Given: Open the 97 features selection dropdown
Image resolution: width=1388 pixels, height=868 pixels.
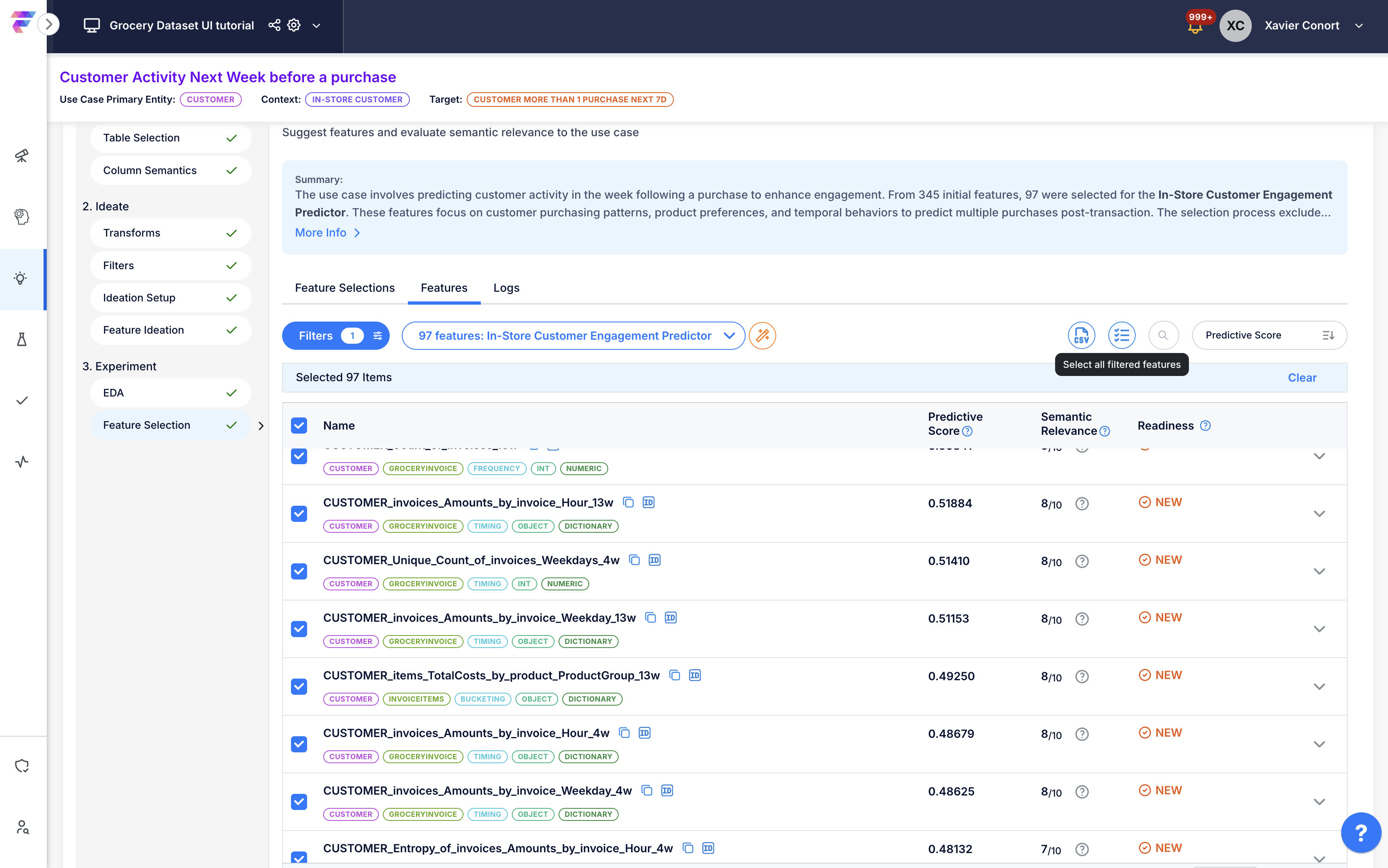Looking at the screenshot, I should point(573,335).
